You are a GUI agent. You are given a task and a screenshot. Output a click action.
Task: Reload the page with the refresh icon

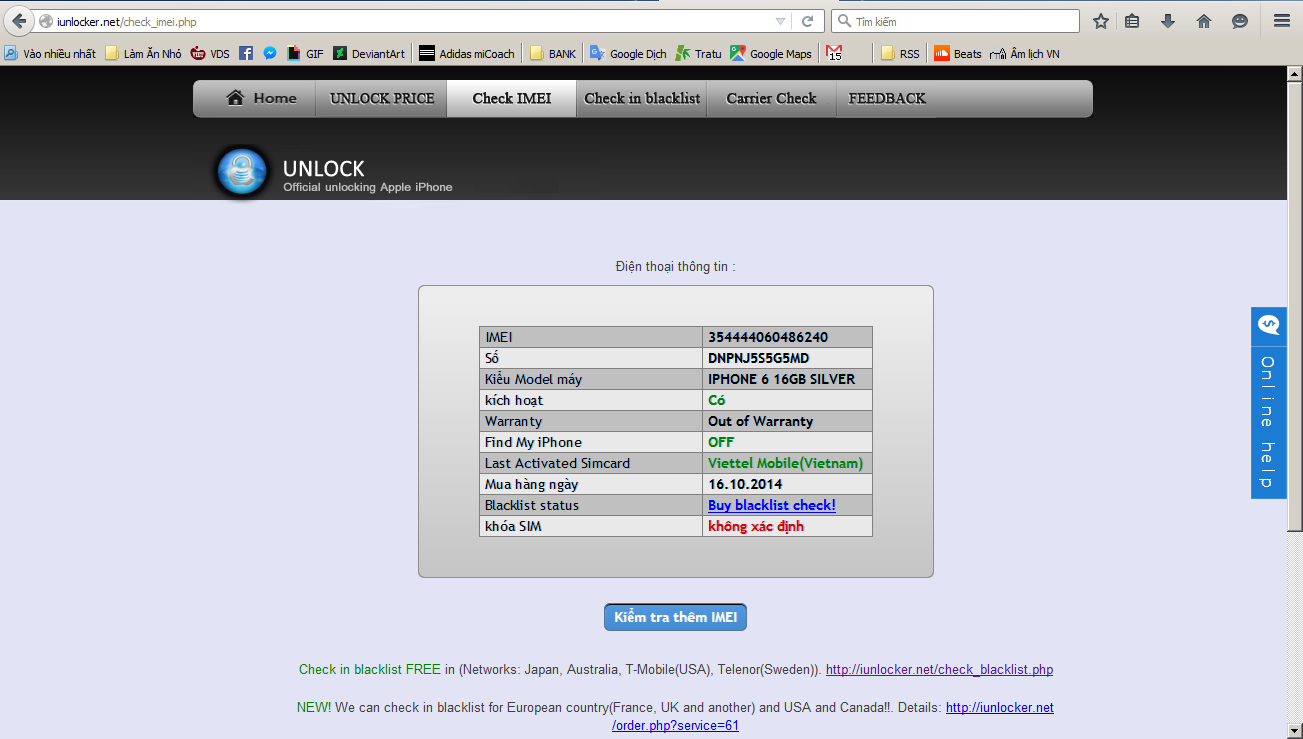[807, 21]
